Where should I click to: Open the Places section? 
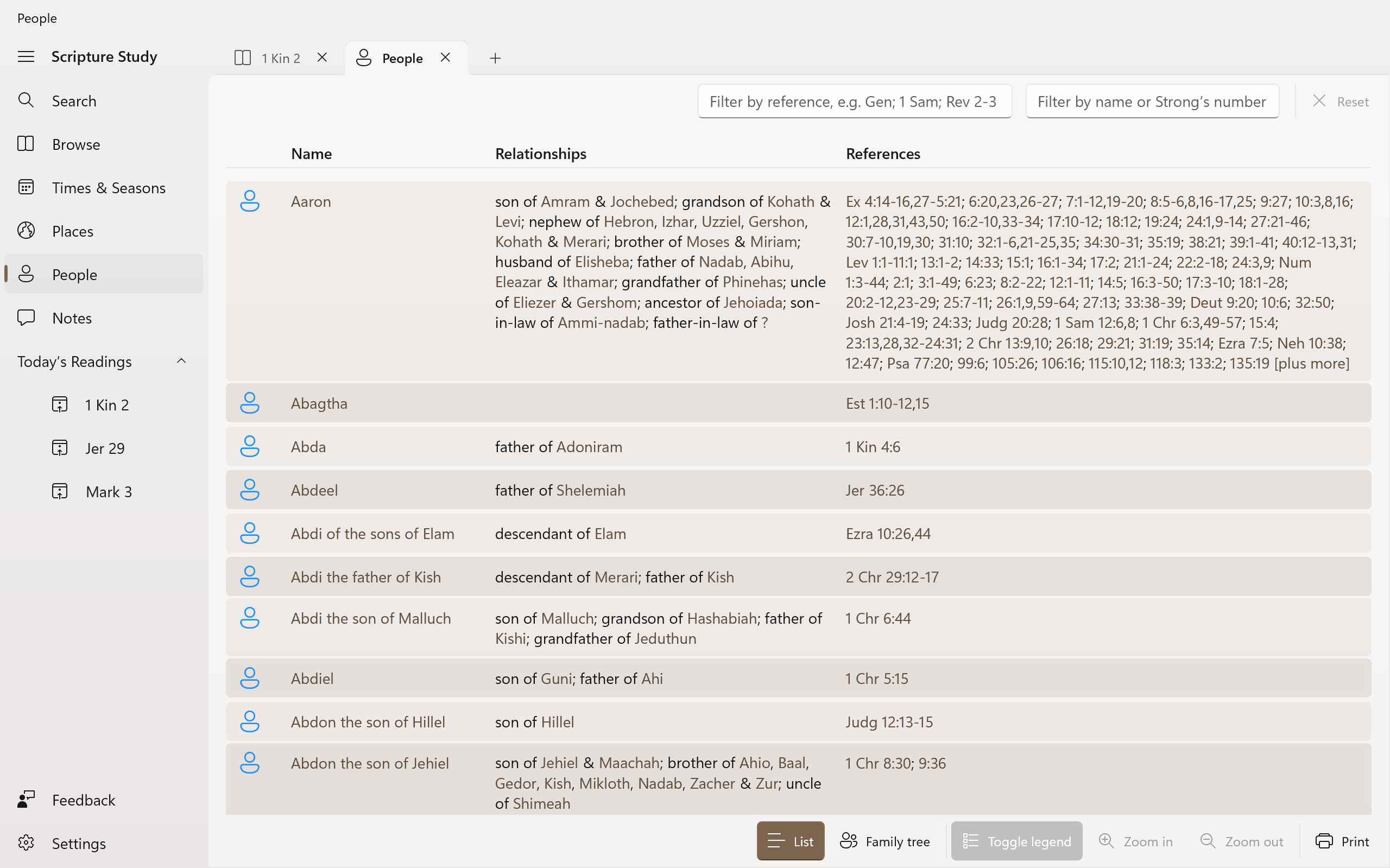[103, 231]
